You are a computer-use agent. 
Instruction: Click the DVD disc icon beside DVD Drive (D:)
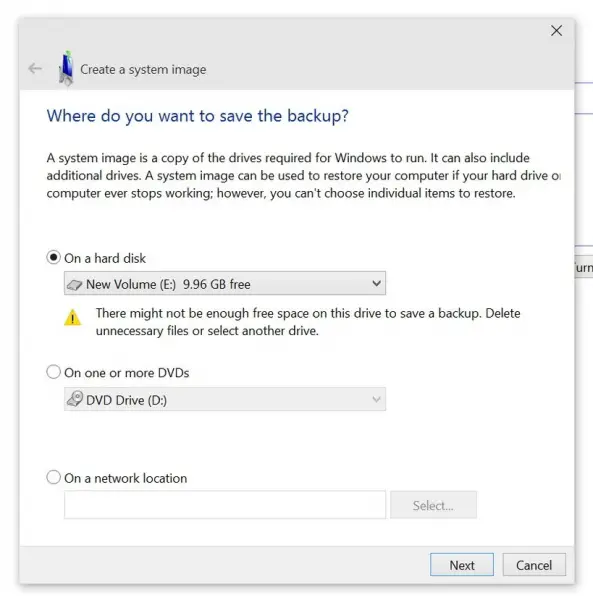click(x=75, y=399)
